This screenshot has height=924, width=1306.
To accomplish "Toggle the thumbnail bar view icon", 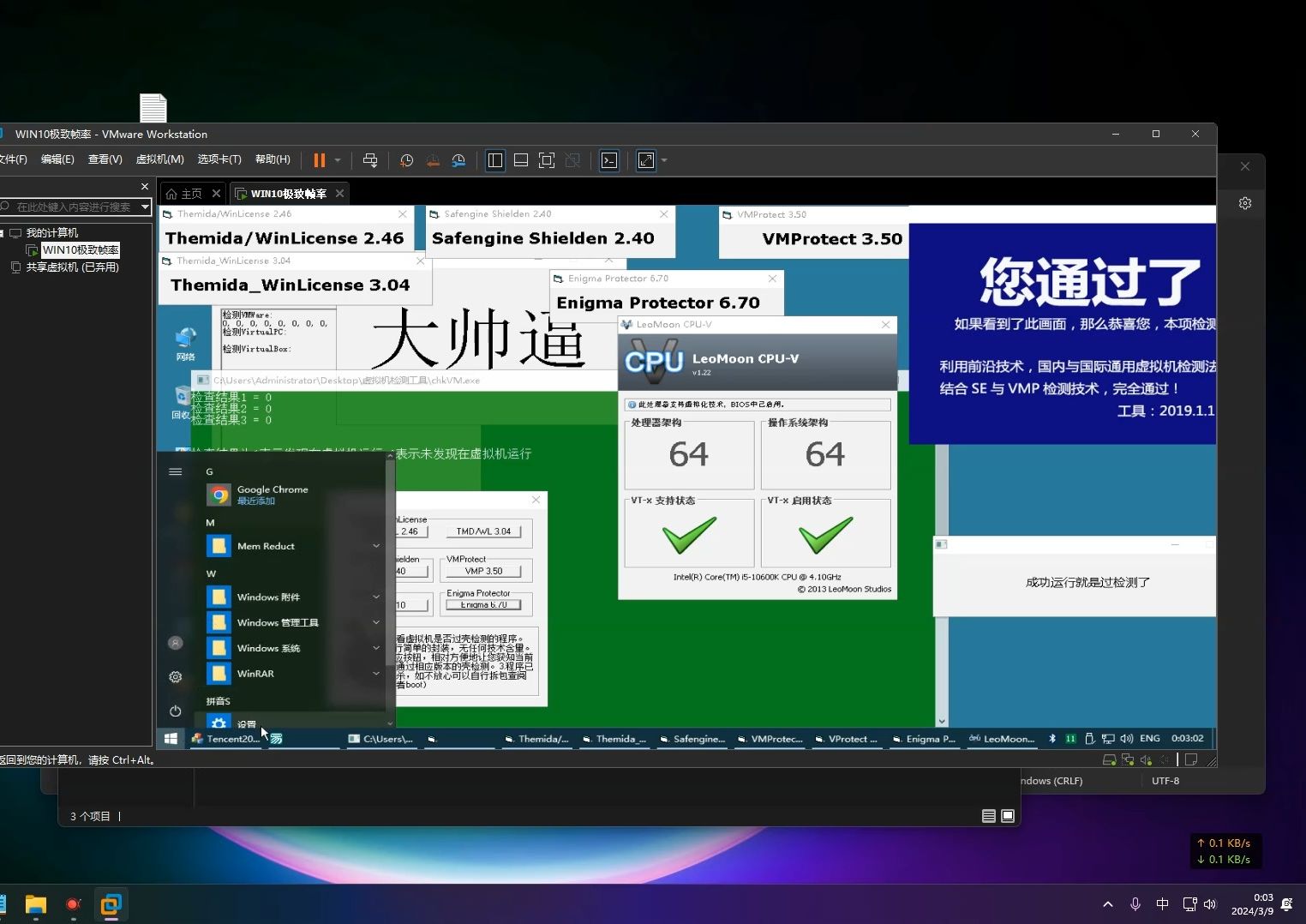I will coord(520,160).
